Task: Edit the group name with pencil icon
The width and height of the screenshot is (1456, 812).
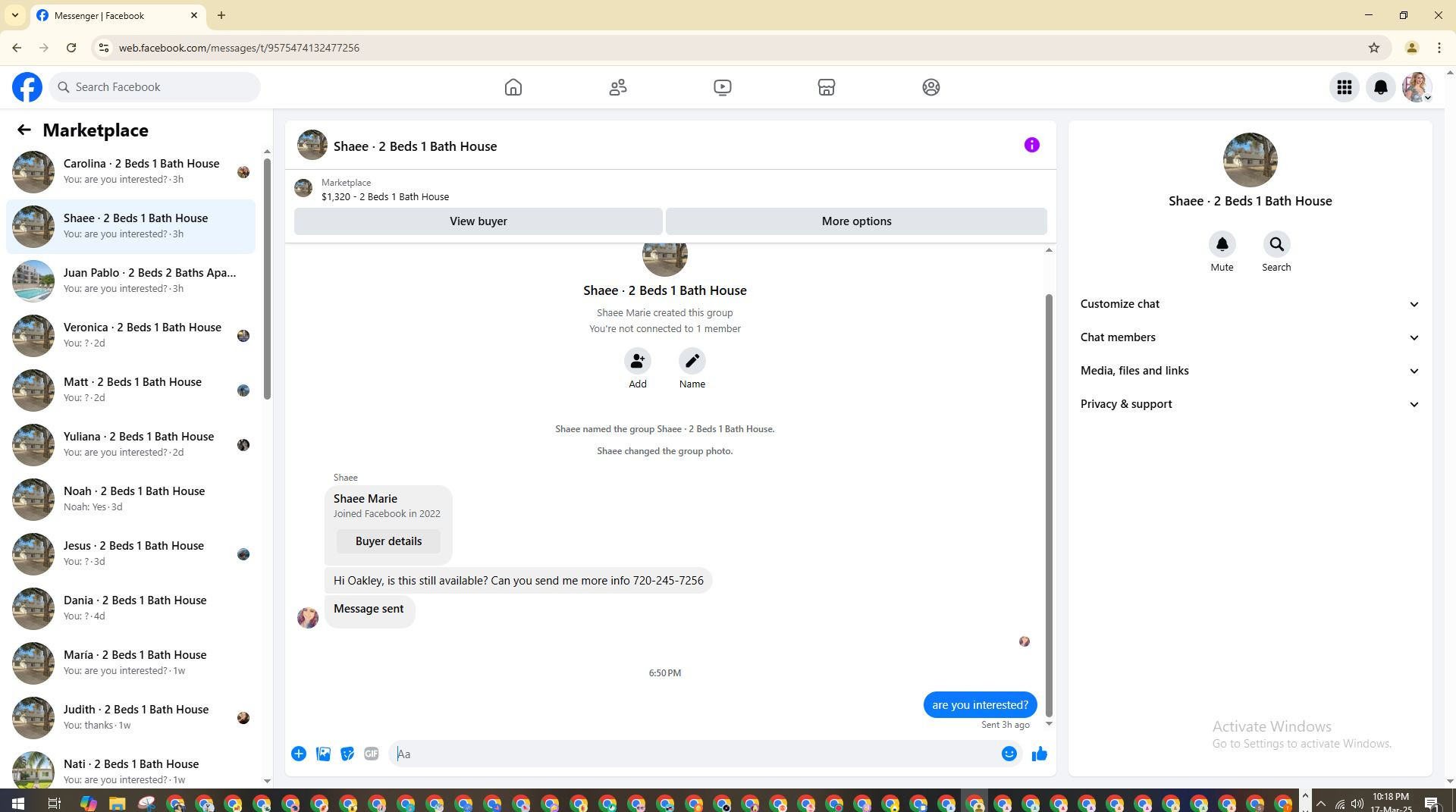Action: [692, 362]
